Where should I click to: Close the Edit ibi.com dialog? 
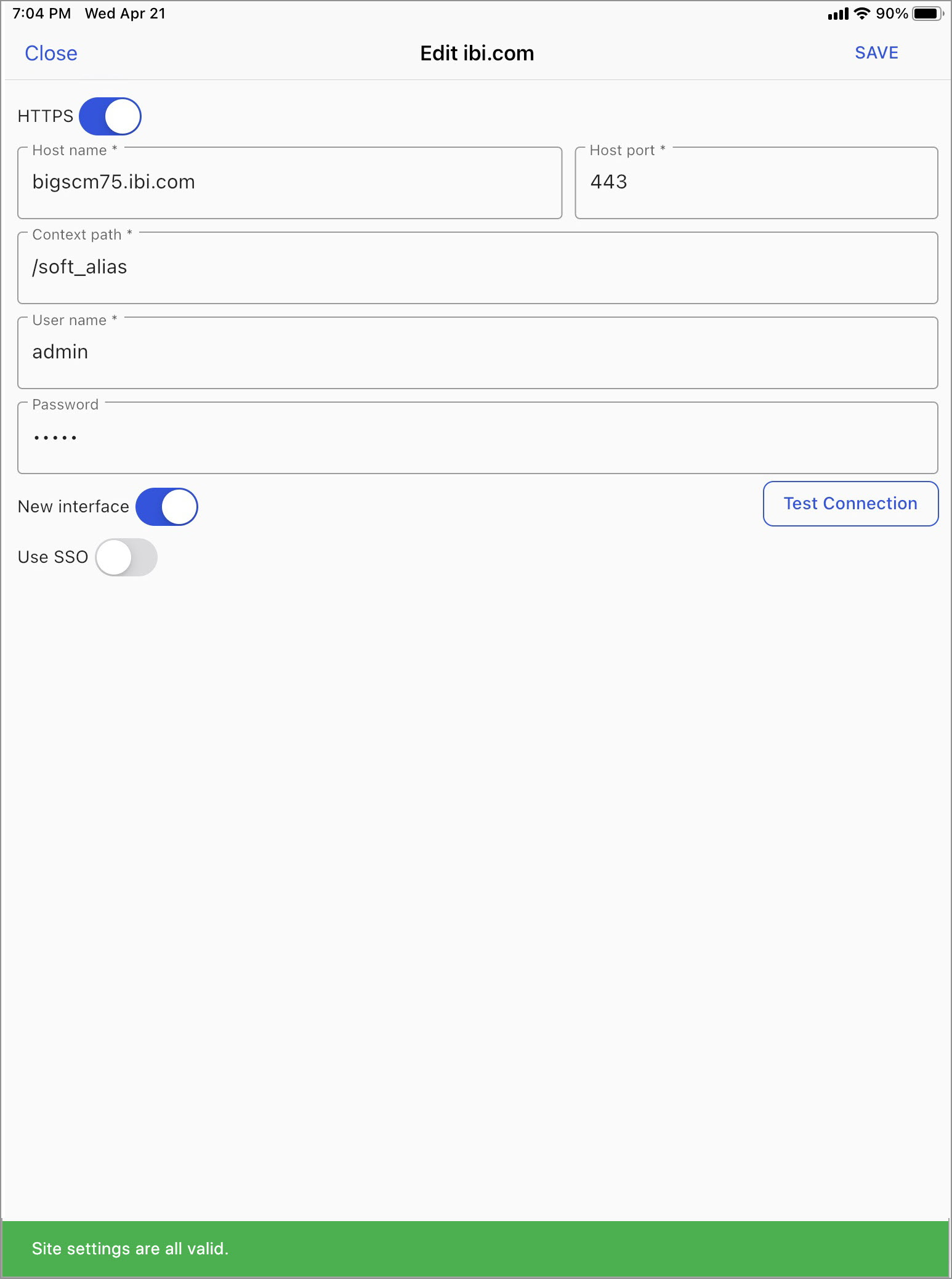point(51,54)
